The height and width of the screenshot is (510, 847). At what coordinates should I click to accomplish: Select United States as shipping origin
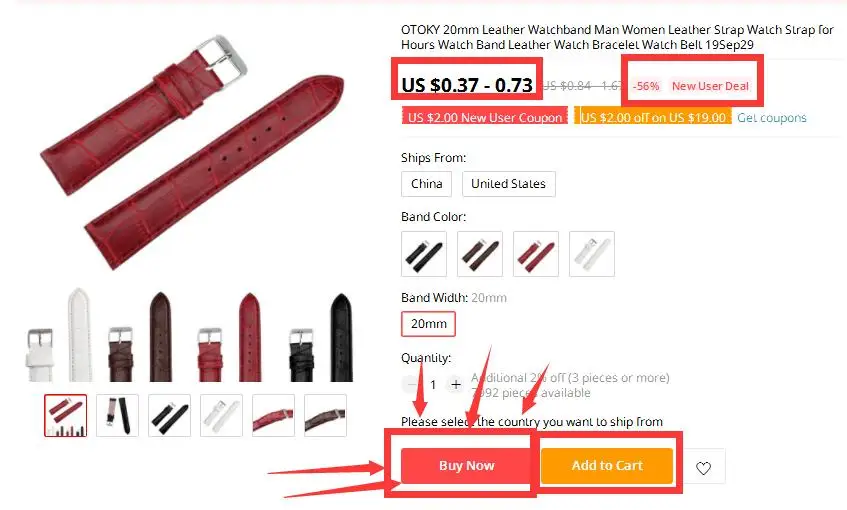pos(508,184)
